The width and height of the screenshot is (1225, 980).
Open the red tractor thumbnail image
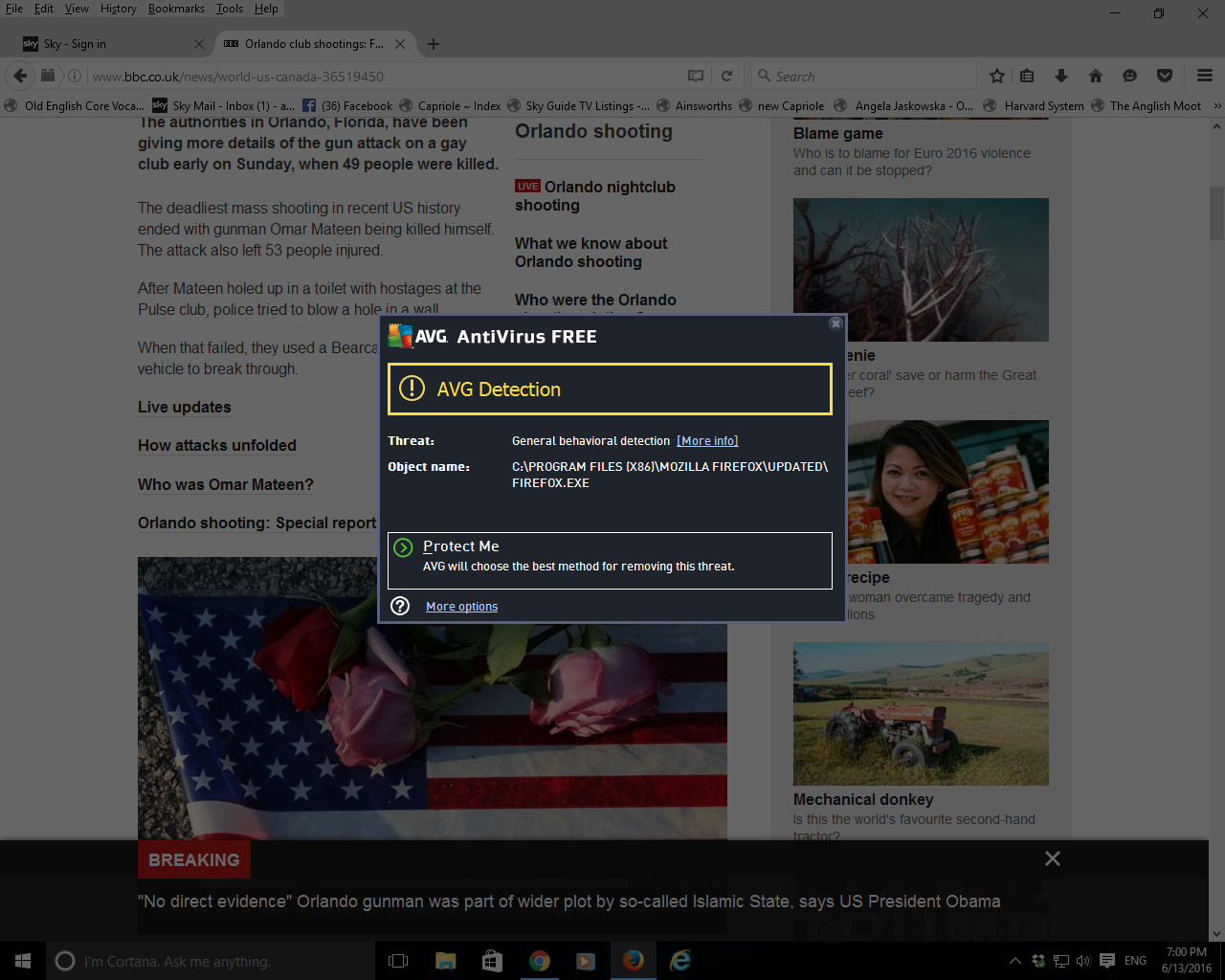pos(921,714)
